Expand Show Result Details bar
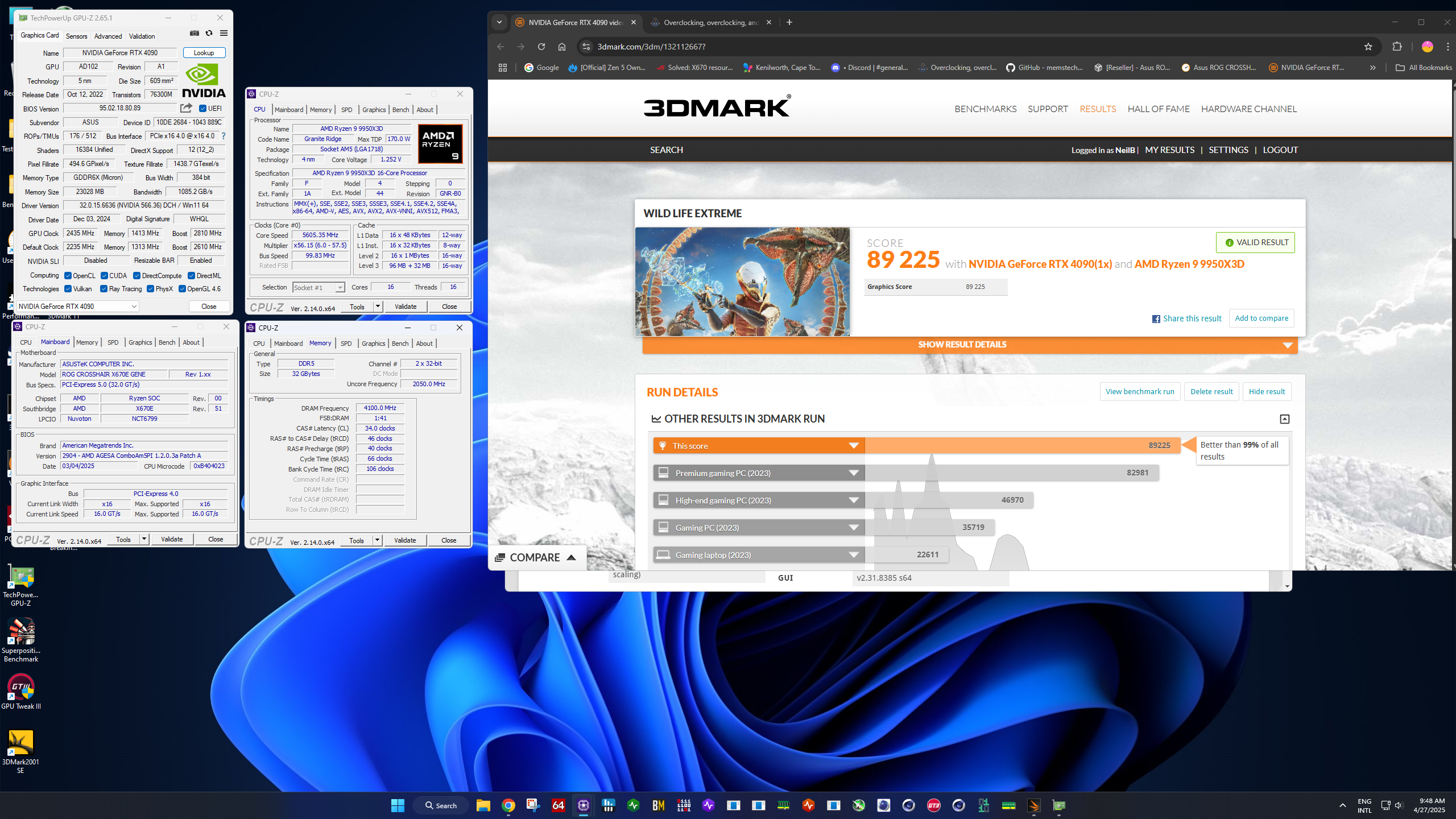1456x819 pixels. point(970,345)
